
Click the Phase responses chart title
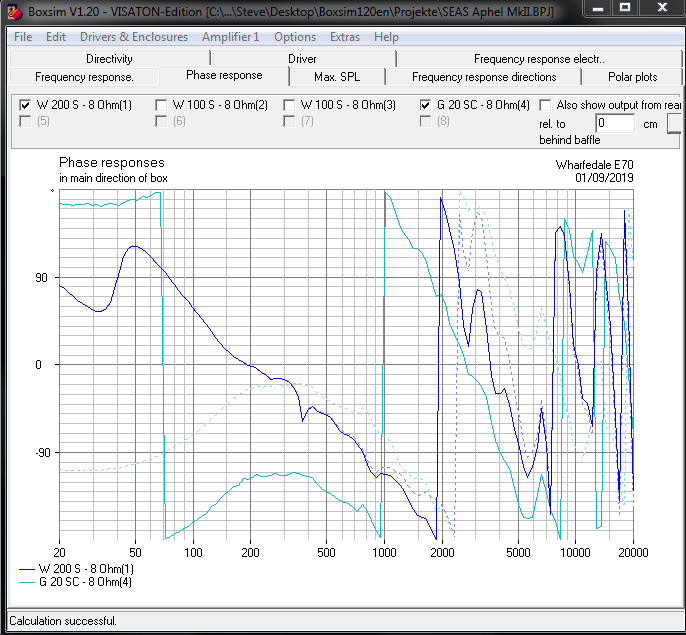tap(112, 163)
